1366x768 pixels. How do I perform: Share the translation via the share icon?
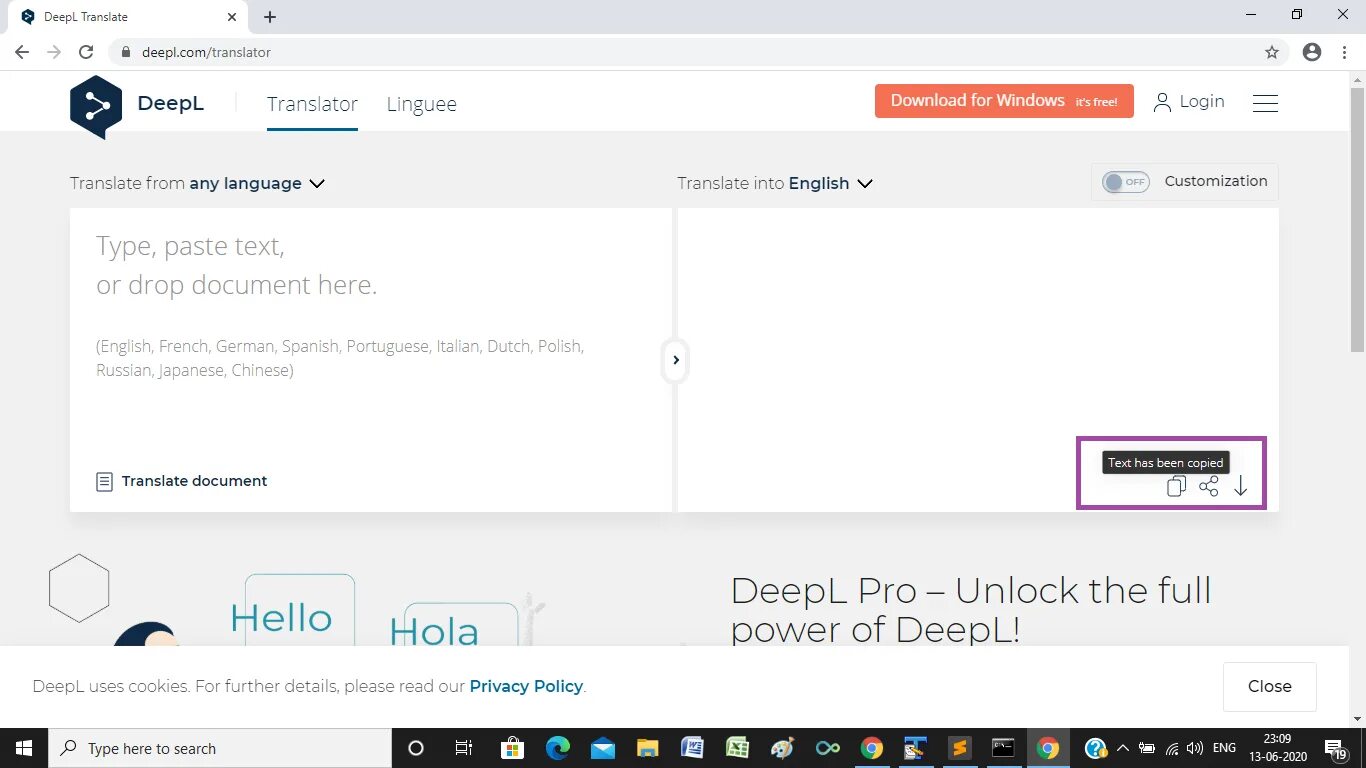click(1208, 486)
